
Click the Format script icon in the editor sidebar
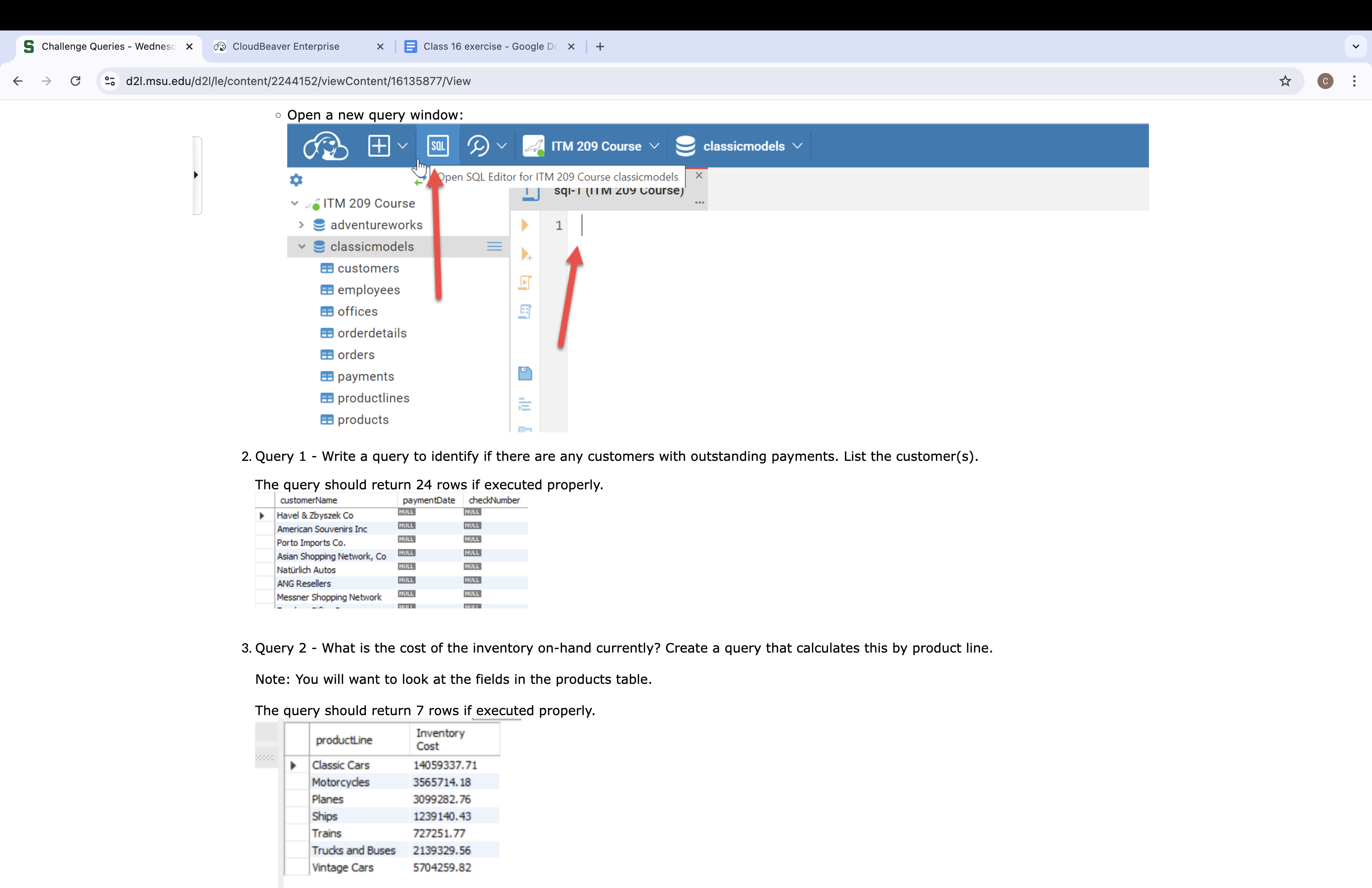(x=525, y=405)
